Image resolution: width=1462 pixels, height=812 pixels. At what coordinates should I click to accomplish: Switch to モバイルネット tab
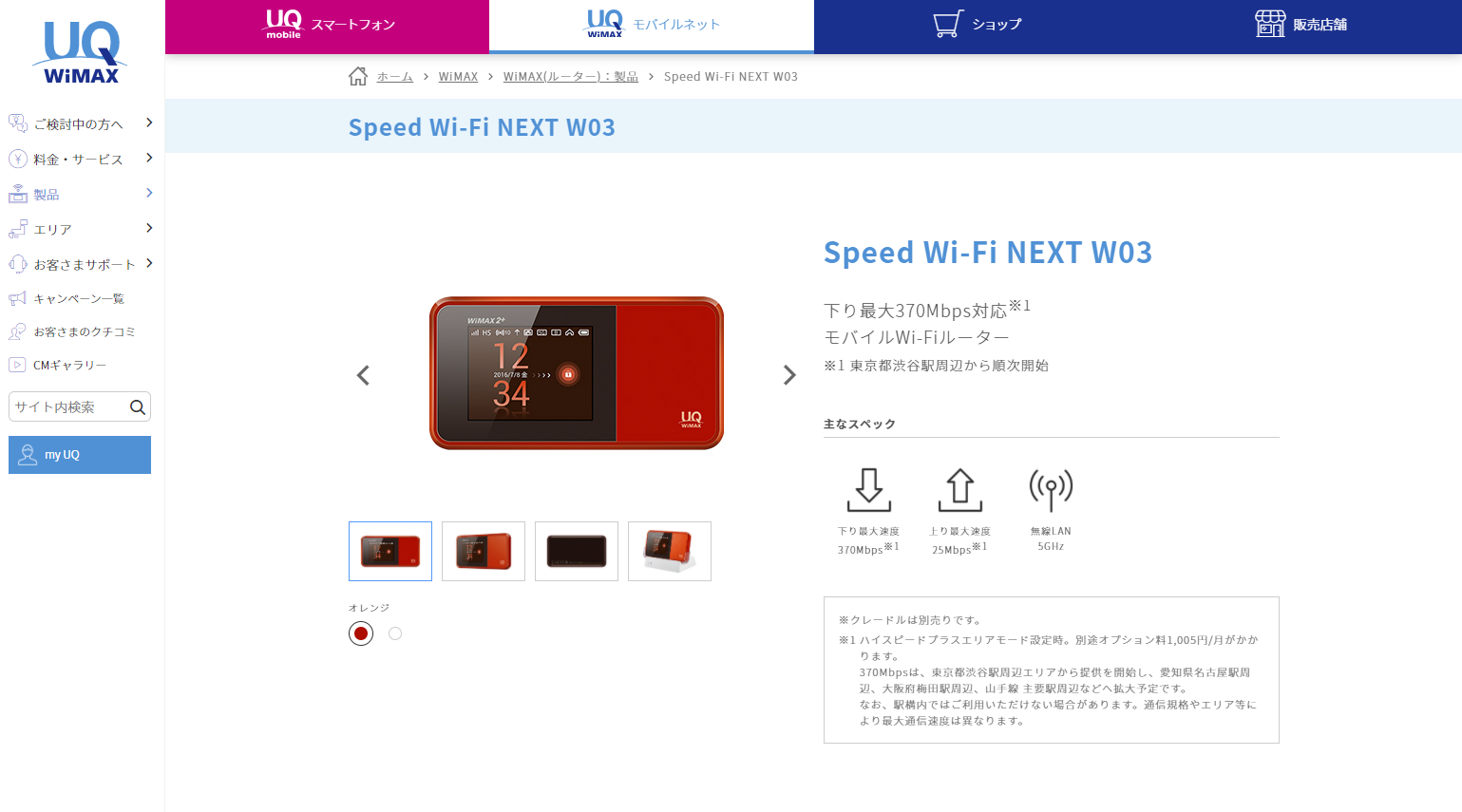pos(652,26)
